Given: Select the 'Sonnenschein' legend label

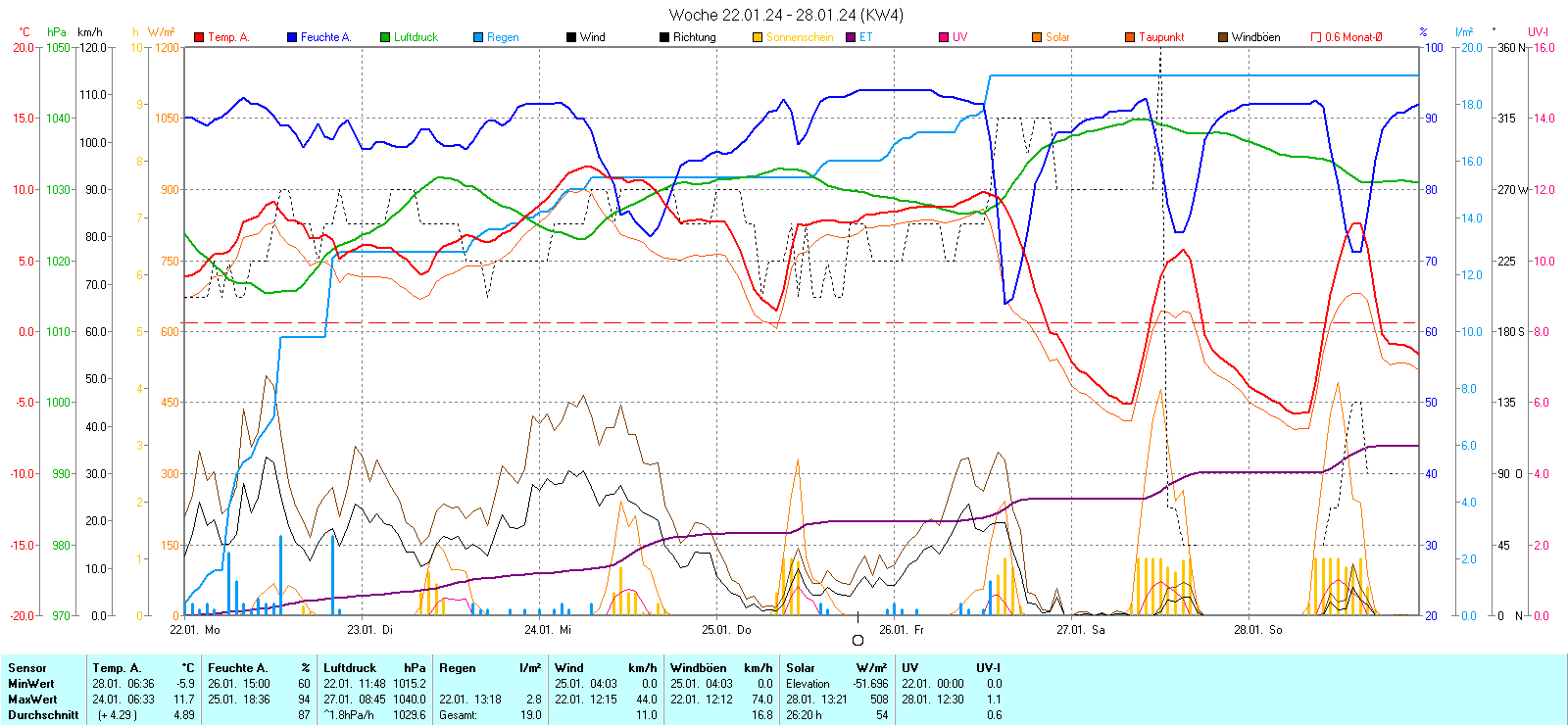Looking at the screenshot, I should (800, 37).
